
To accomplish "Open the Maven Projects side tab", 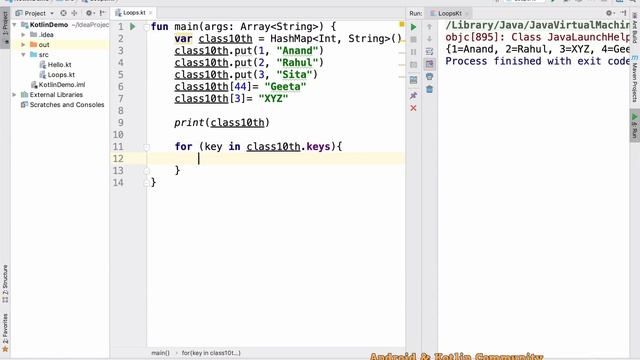I will [x=635, y=78].
